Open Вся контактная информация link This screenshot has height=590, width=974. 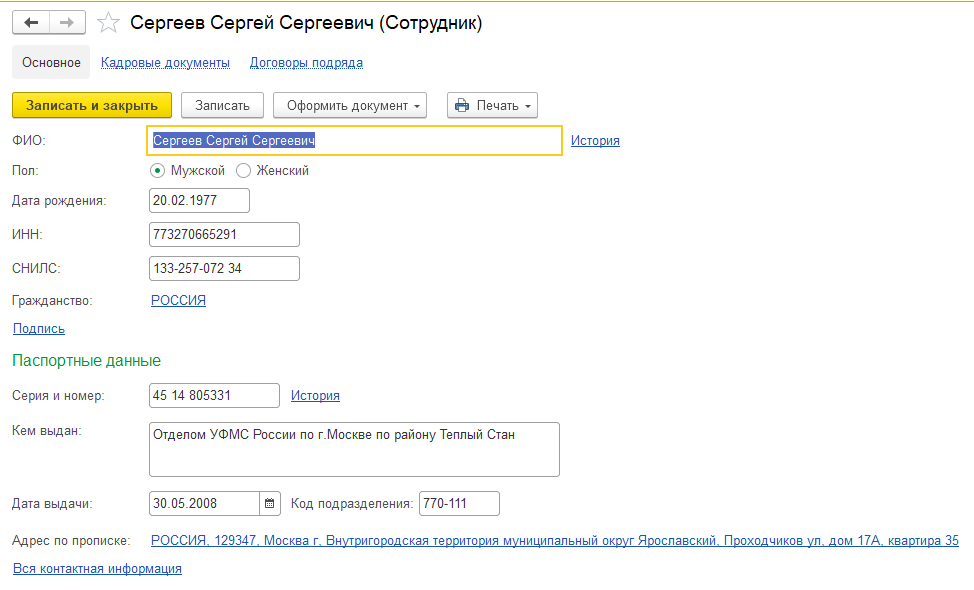tap(97, 568)
